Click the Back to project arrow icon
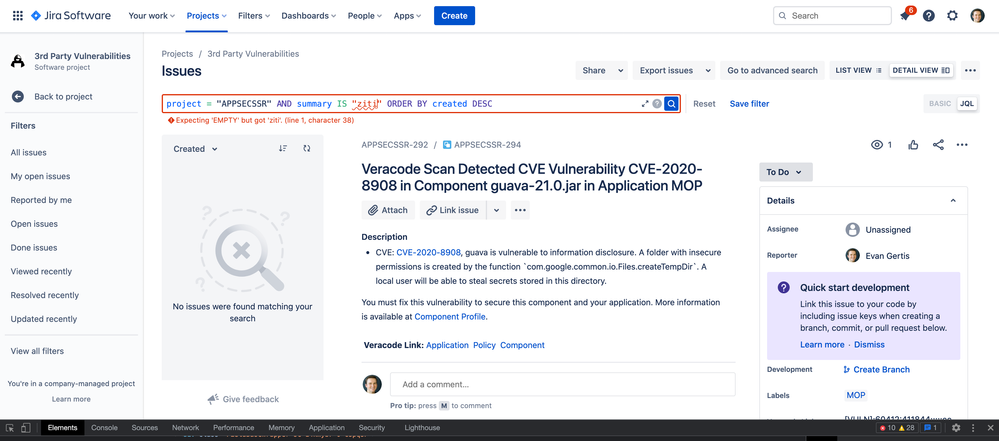 [x=18, y=97]
